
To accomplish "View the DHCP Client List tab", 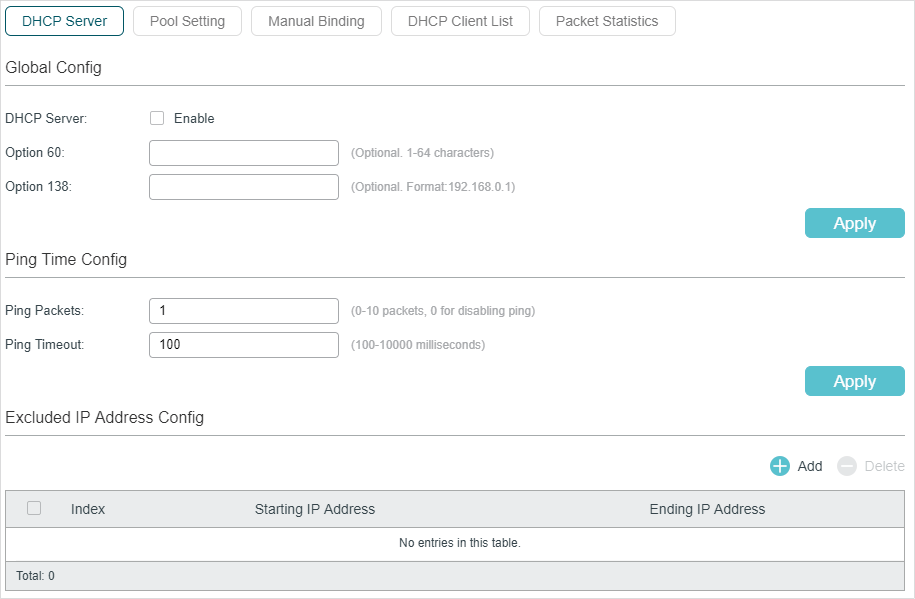I will click(x=460, y=21).
